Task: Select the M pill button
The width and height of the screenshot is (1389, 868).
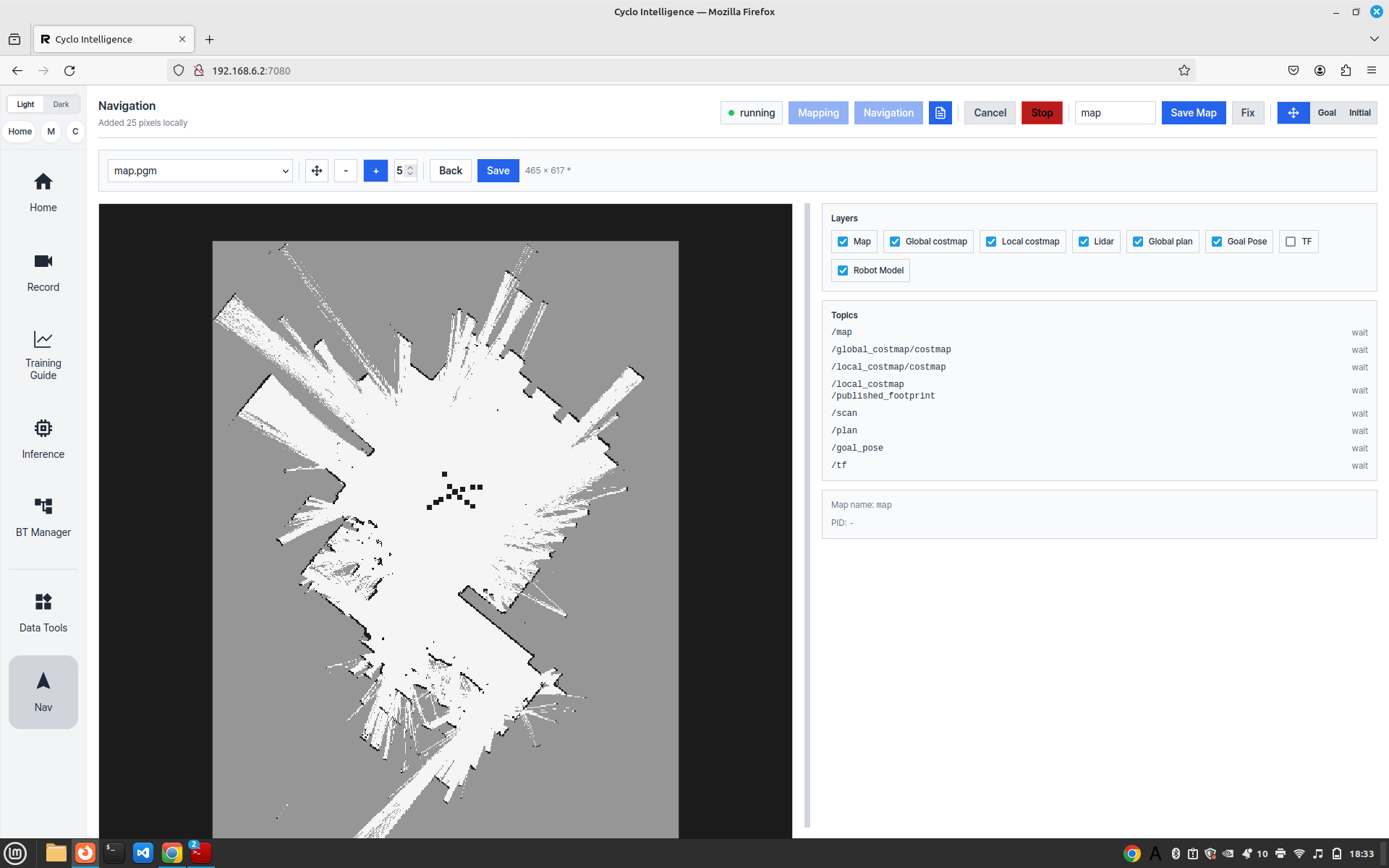Action: (51, 132)
